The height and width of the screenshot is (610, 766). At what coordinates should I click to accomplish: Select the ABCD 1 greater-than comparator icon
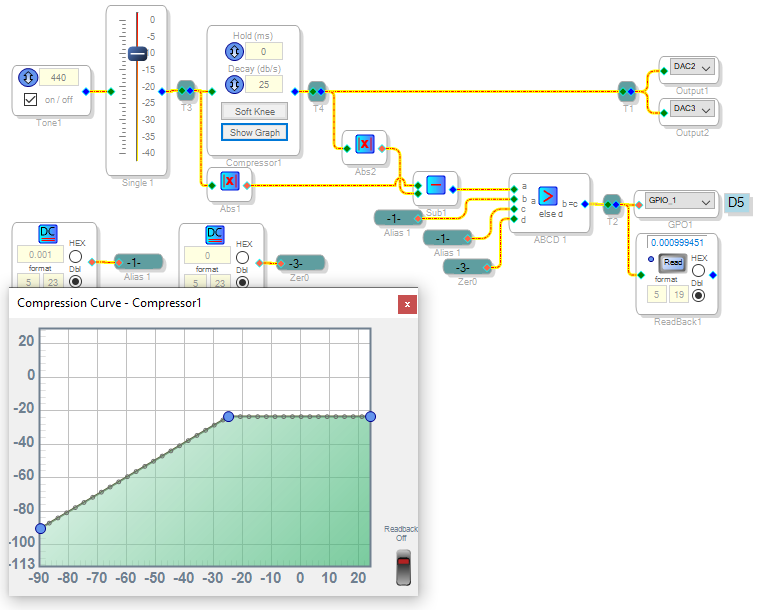tap(548, 196)
